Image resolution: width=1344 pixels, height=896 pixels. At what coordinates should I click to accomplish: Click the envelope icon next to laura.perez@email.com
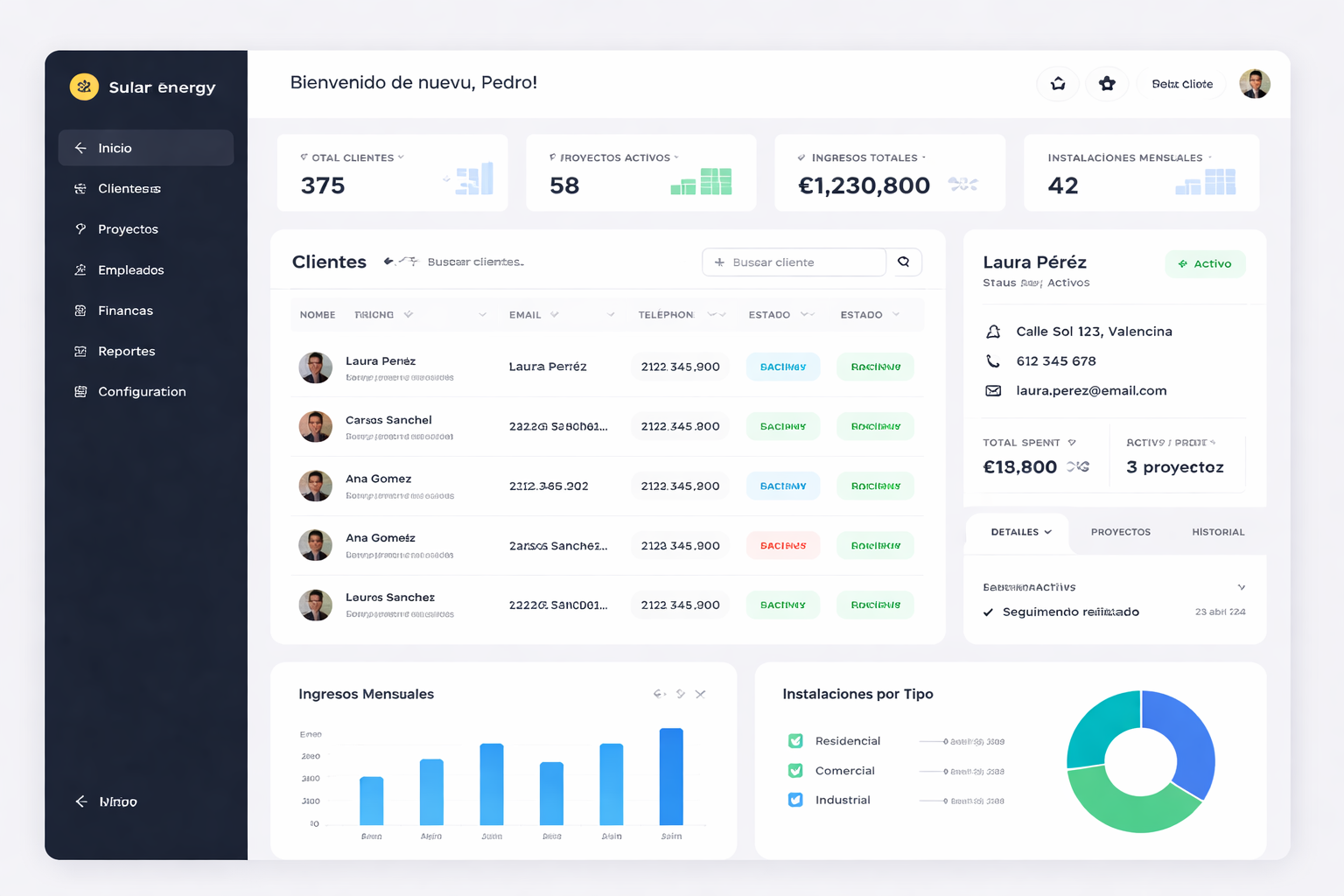[993, 390]
